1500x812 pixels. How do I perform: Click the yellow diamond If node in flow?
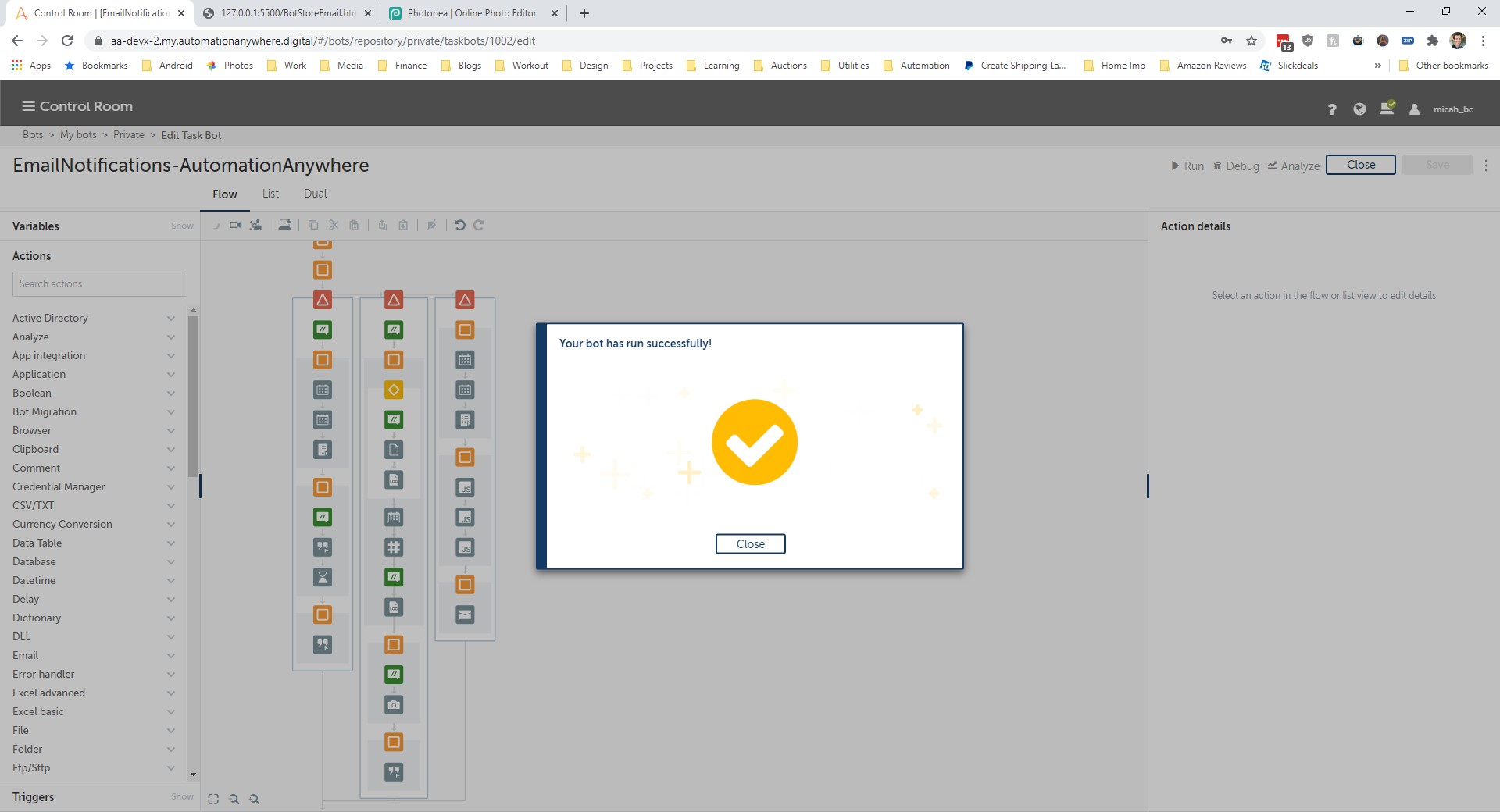394,390
